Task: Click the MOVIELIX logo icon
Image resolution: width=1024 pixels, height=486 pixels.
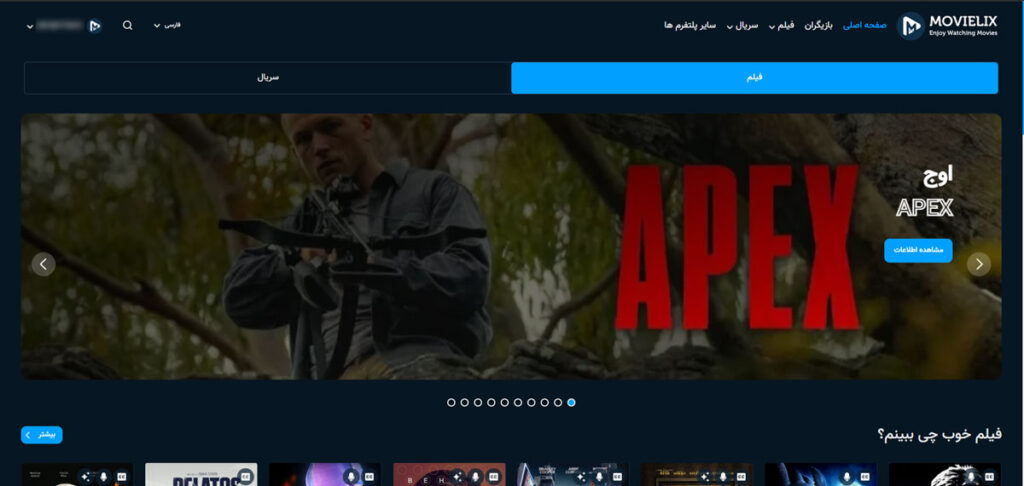Action: coord(910,26)
